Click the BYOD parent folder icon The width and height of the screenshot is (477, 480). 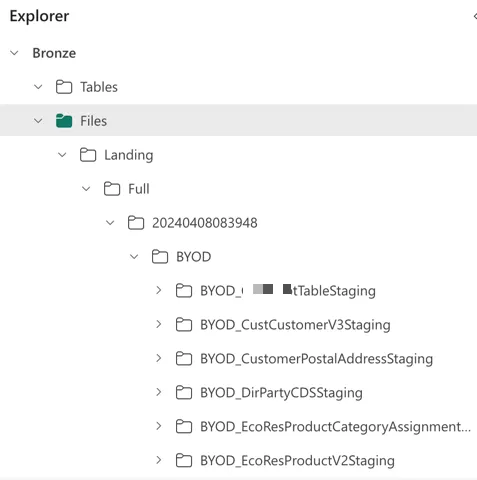pos(160,257)
